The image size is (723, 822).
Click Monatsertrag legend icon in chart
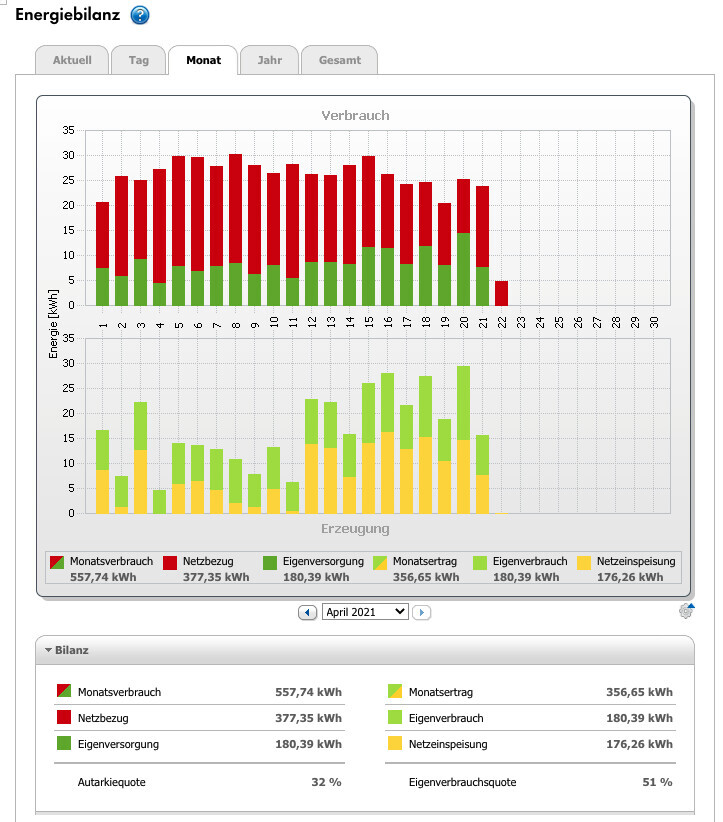tap(381, 562)
